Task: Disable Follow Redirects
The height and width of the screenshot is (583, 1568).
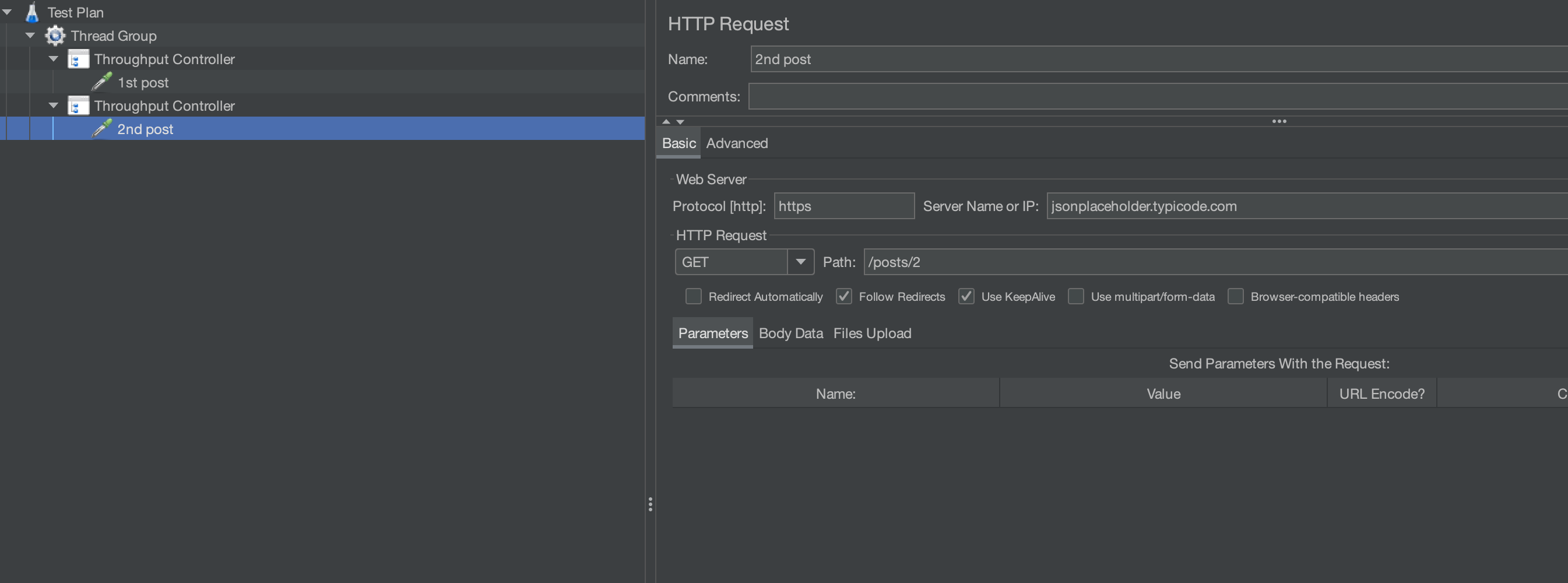Action: click(843, 296)
